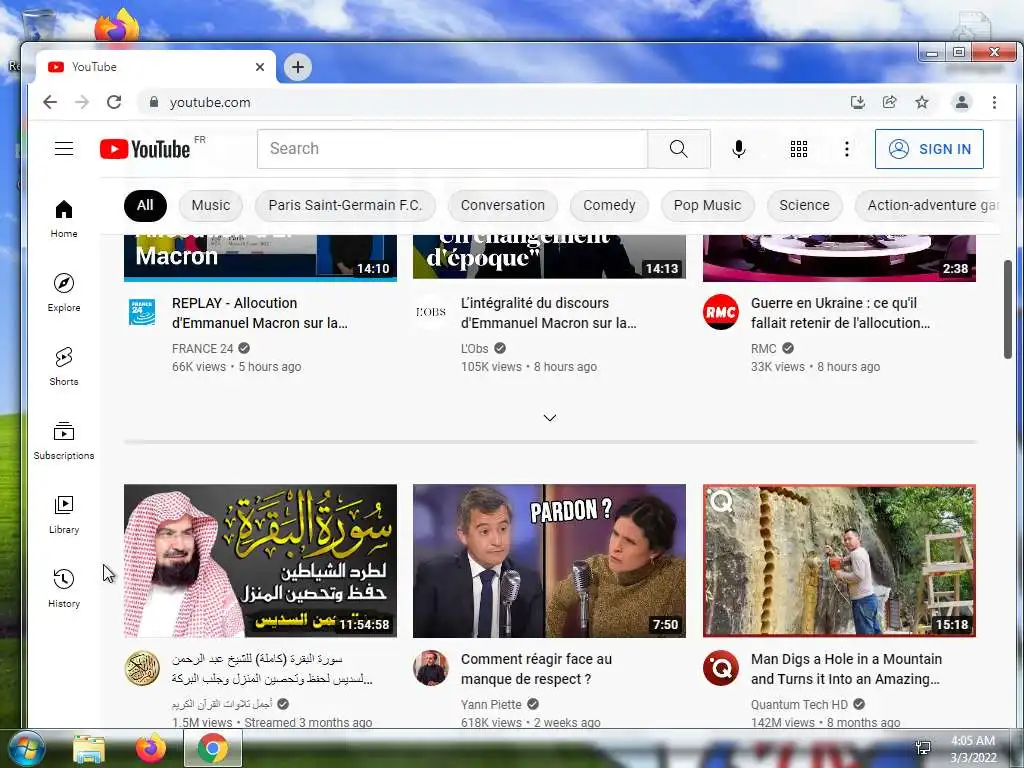This screenshot has width=1024, height=768.
Task: Select the Comedy filter chip
Action: point(609,205)
